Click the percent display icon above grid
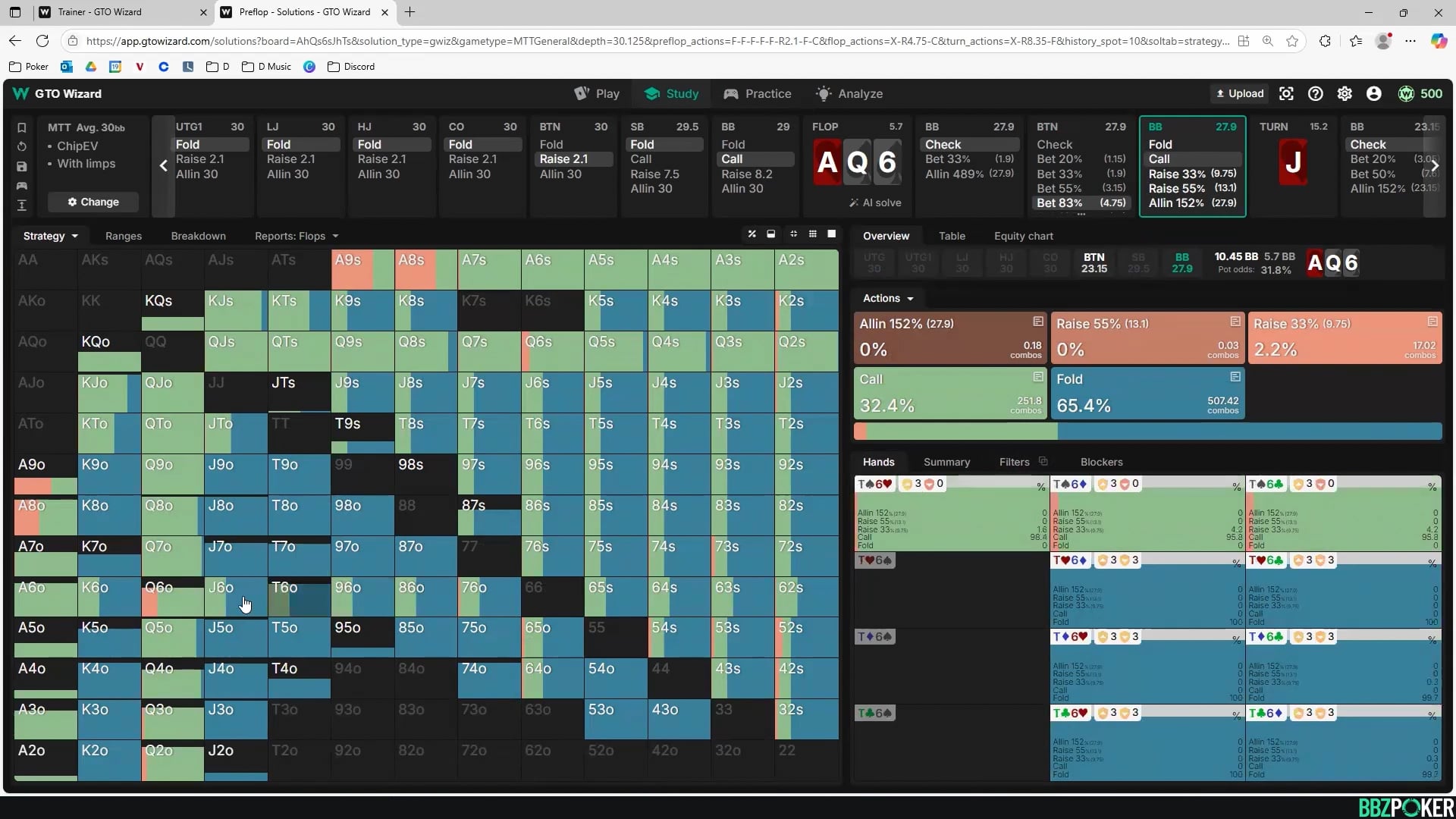Viewport: 1456px width, 819px height. 752,234
